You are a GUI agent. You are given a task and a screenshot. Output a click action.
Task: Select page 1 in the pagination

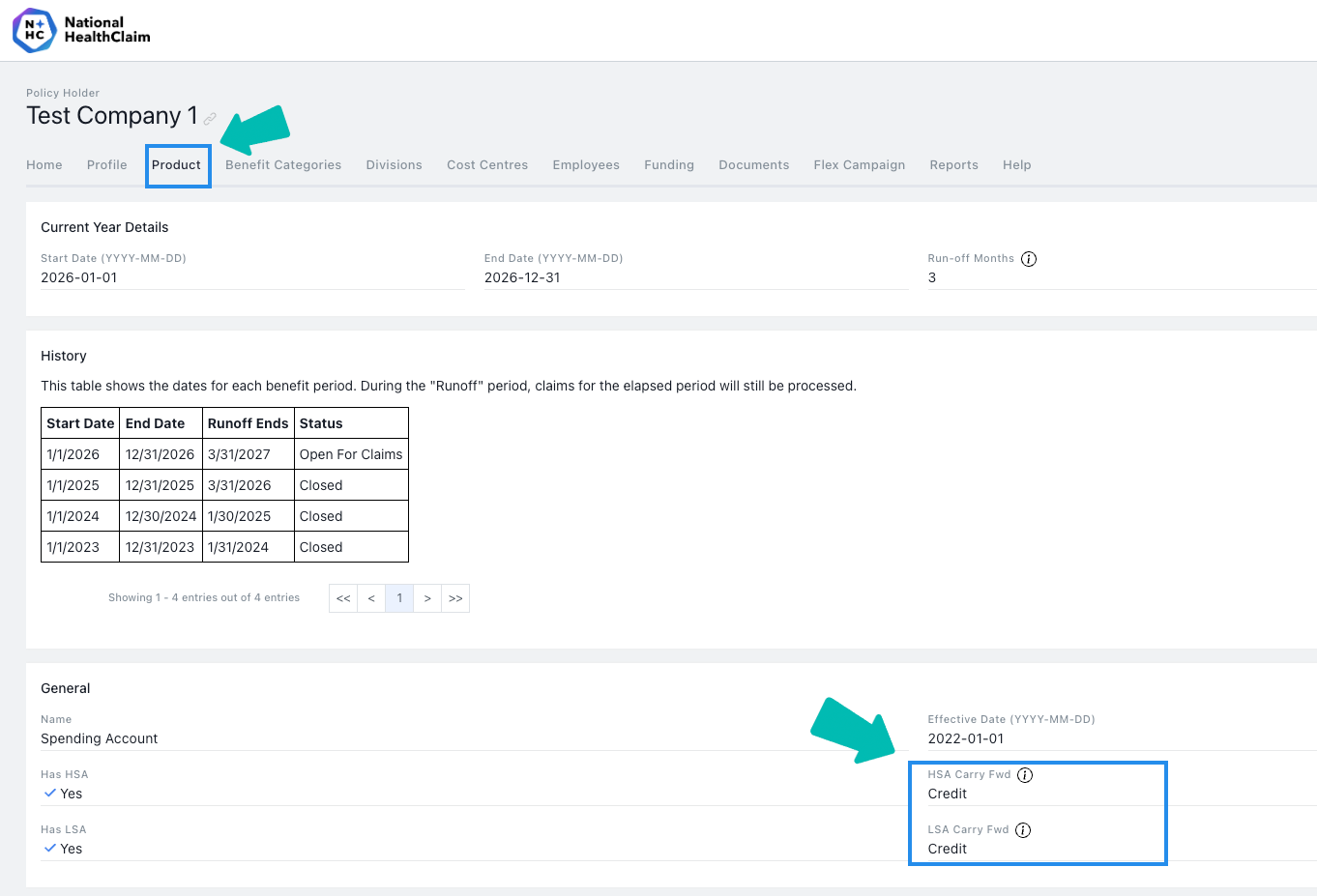399,598
